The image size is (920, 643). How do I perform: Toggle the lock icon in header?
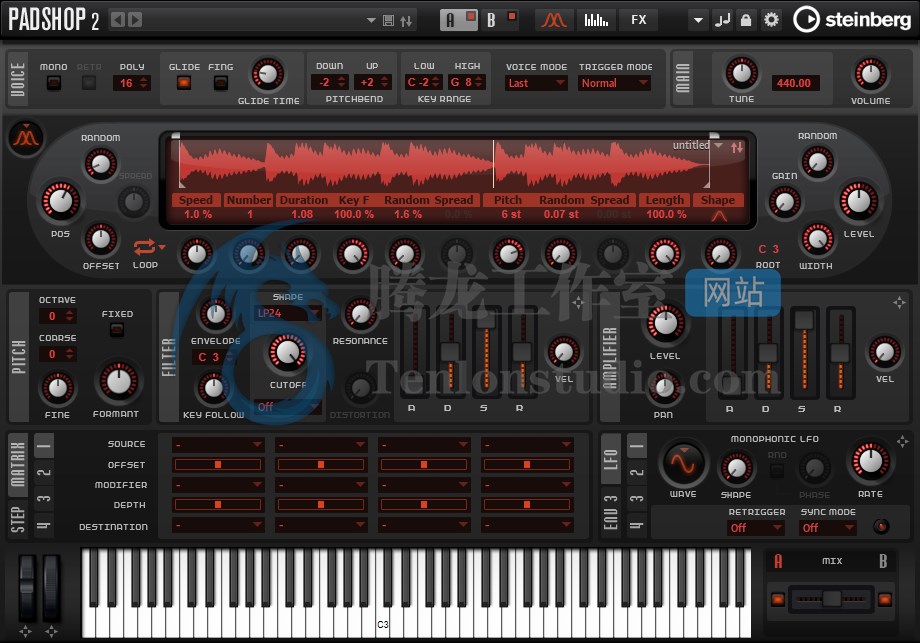pos(746,20)
